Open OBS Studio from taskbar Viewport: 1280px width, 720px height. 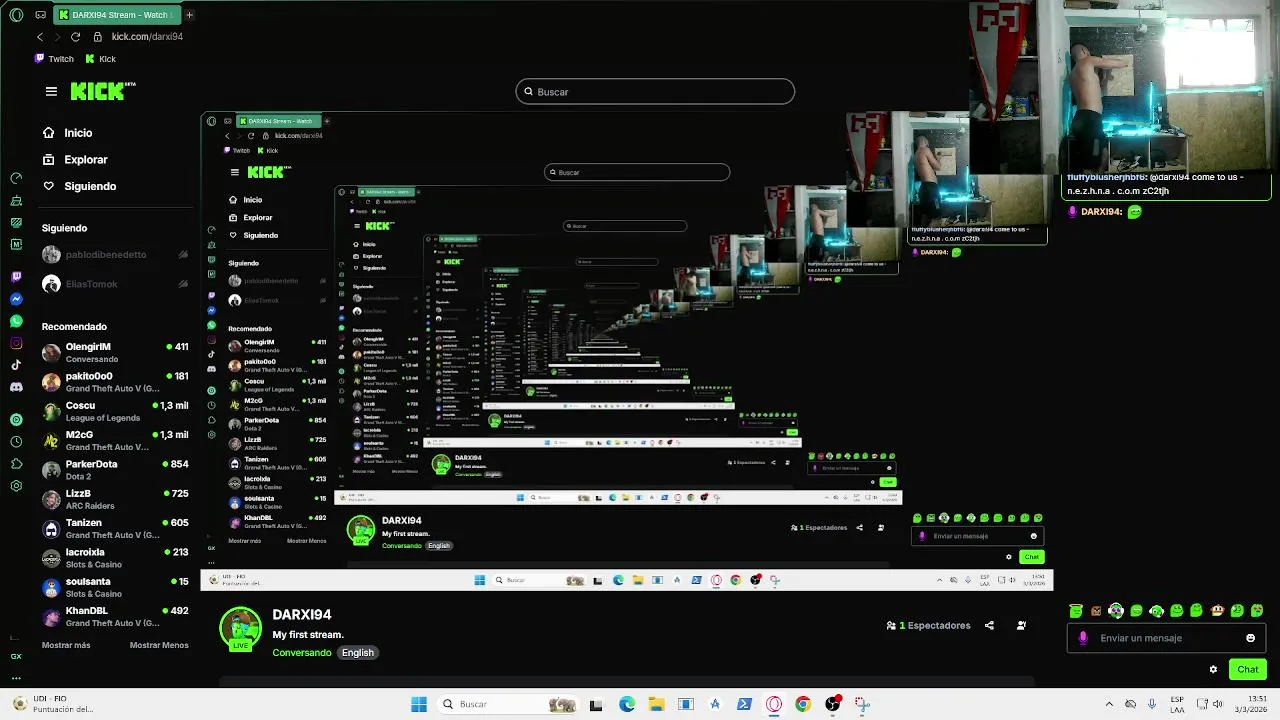click(x=832, y=704)
